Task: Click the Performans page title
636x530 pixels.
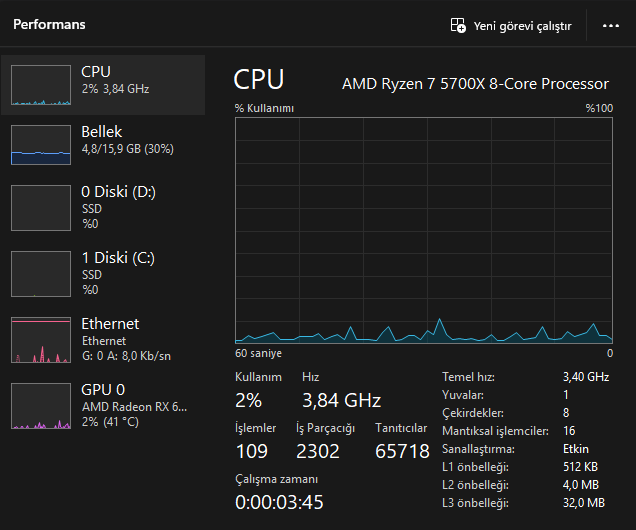Action: pyautogui.click(x=49, y=24)
